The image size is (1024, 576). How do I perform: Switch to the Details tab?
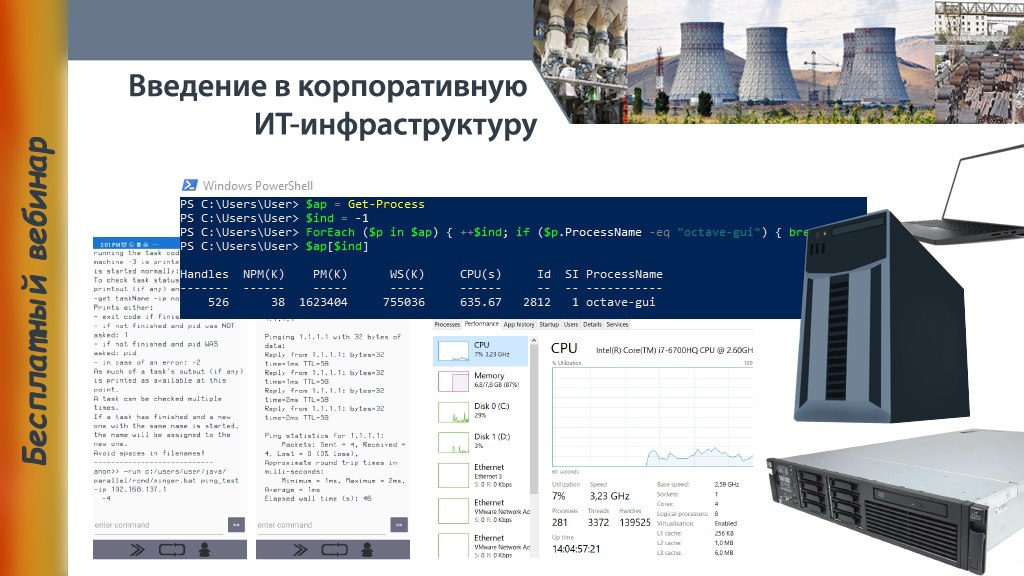[x=592, y=325]
